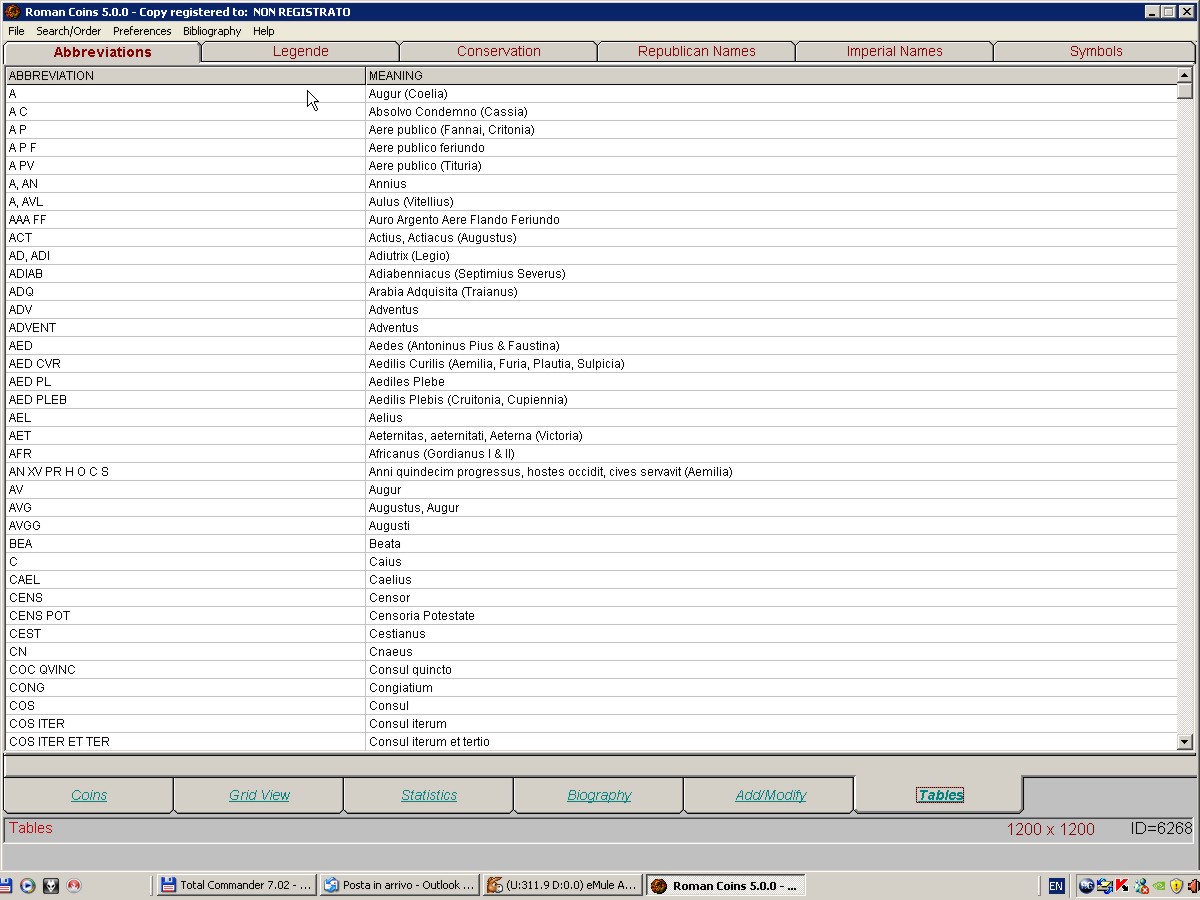Click the A P F abbreviation cell

pyautogui.click(x=185, y=148)
